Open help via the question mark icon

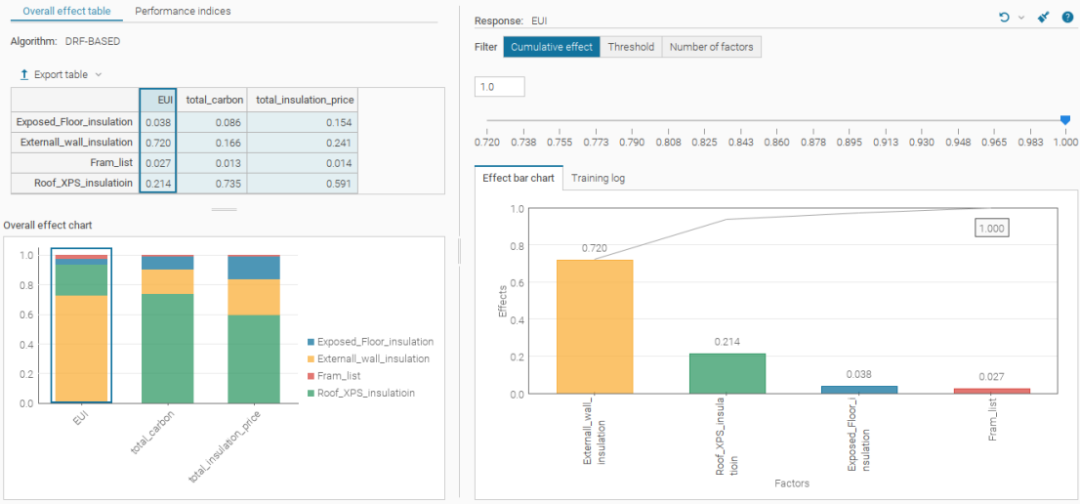tap(1064, 18)
